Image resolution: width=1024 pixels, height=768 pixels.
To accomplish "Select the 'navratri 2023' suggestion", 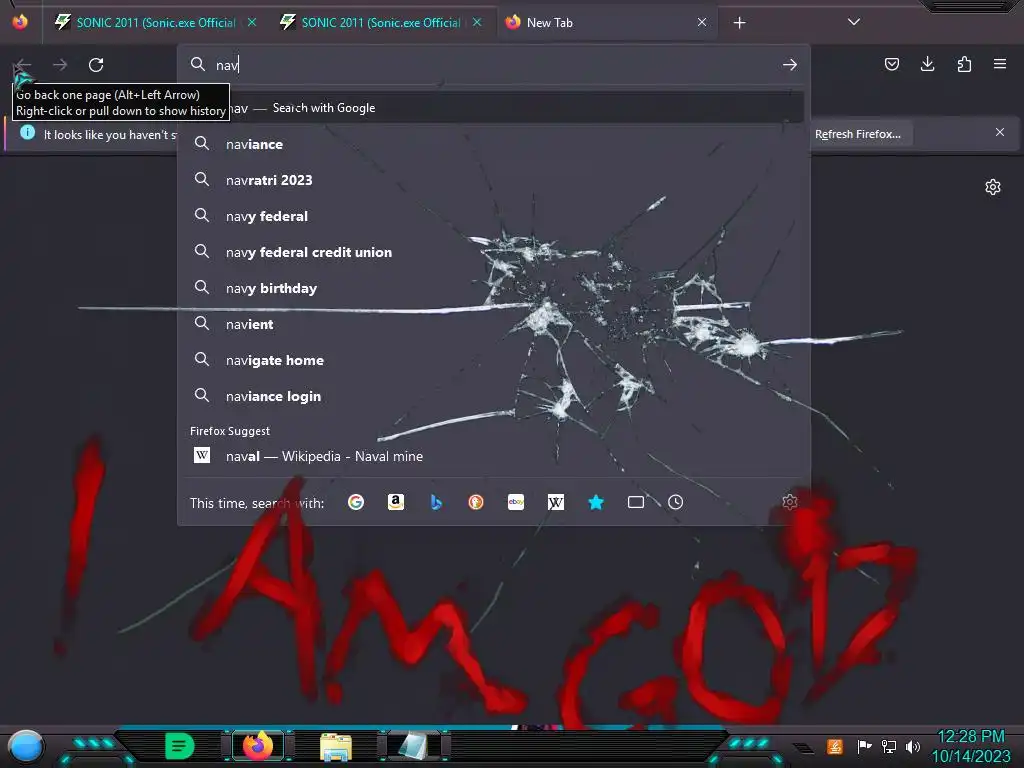I will pyautogui.click(x=493, y=180).
